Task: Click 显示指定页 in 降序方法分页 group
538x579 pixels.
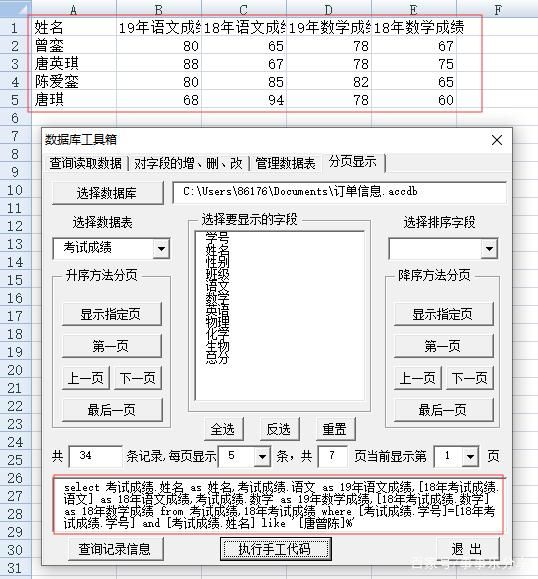Action: 443,314
